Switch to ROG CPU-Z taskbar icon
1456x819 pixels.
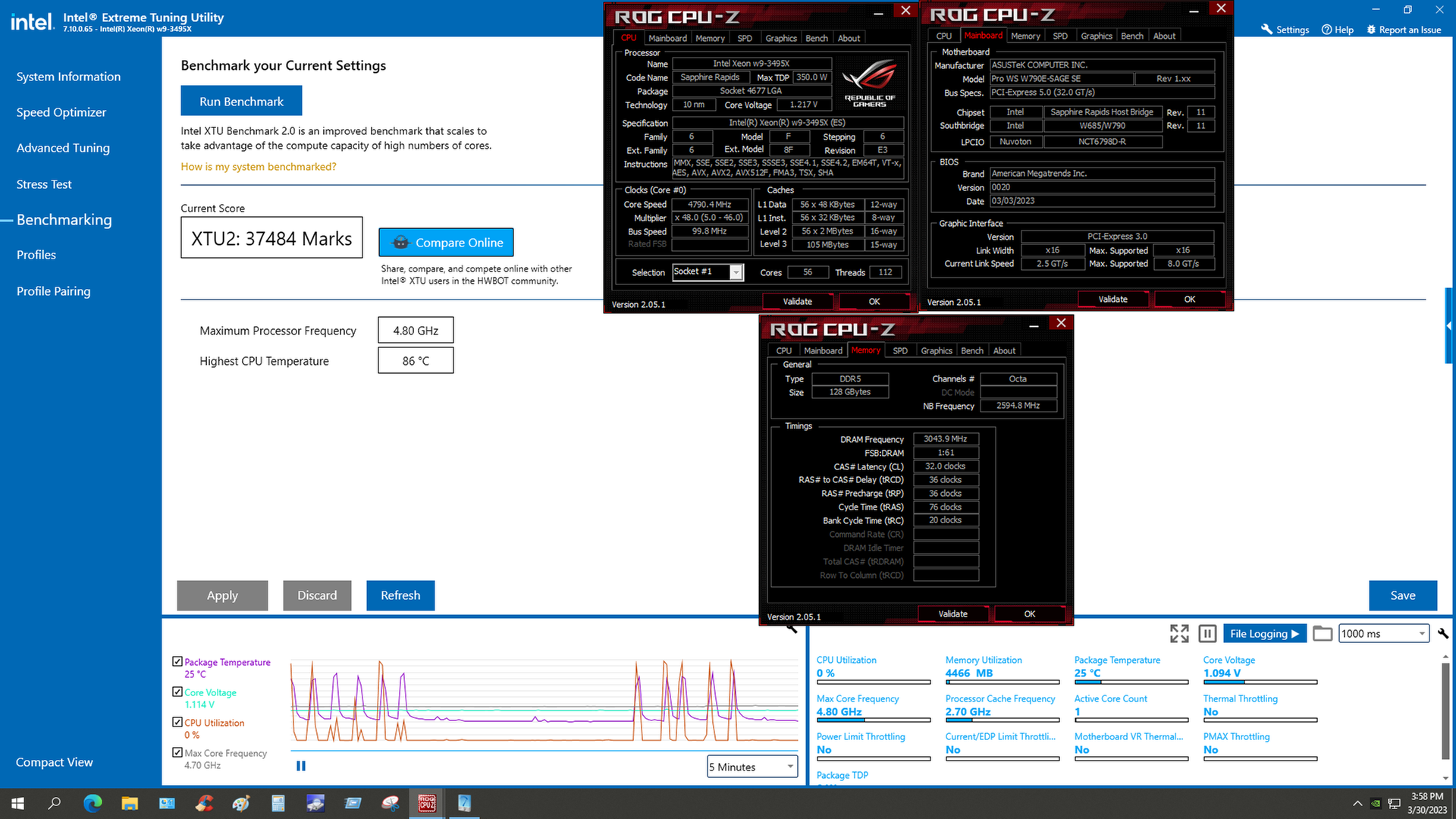click(427, 803)
